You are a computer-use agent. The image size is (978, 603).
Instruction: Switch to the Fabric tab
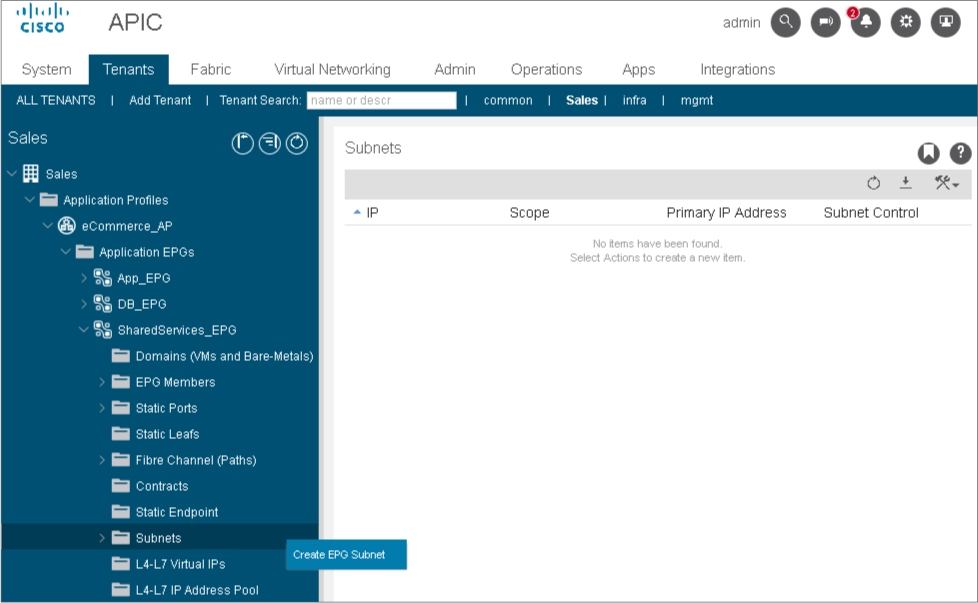(210, 69)
